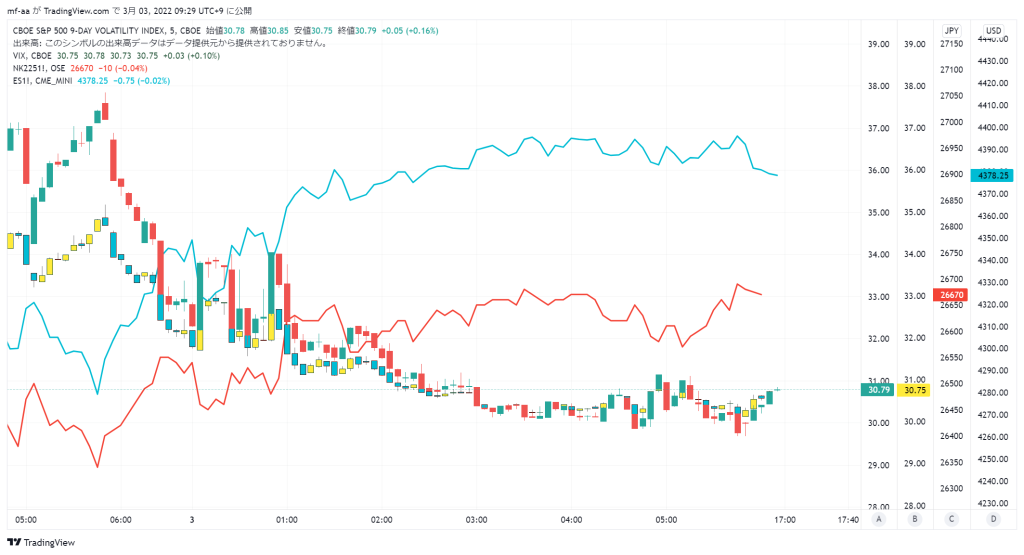Click the 安値30.75 low value
The height and width of the screenshot is (555, 1024).
(x=313, y=31)
